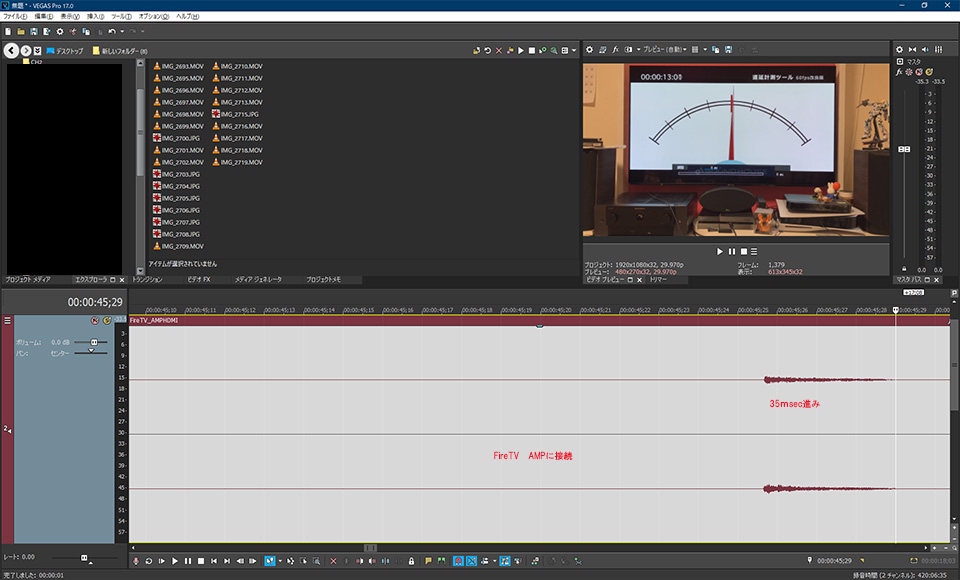
Task: Click the timecode field showing 00:00:45;29
Action: click(95, 301)
